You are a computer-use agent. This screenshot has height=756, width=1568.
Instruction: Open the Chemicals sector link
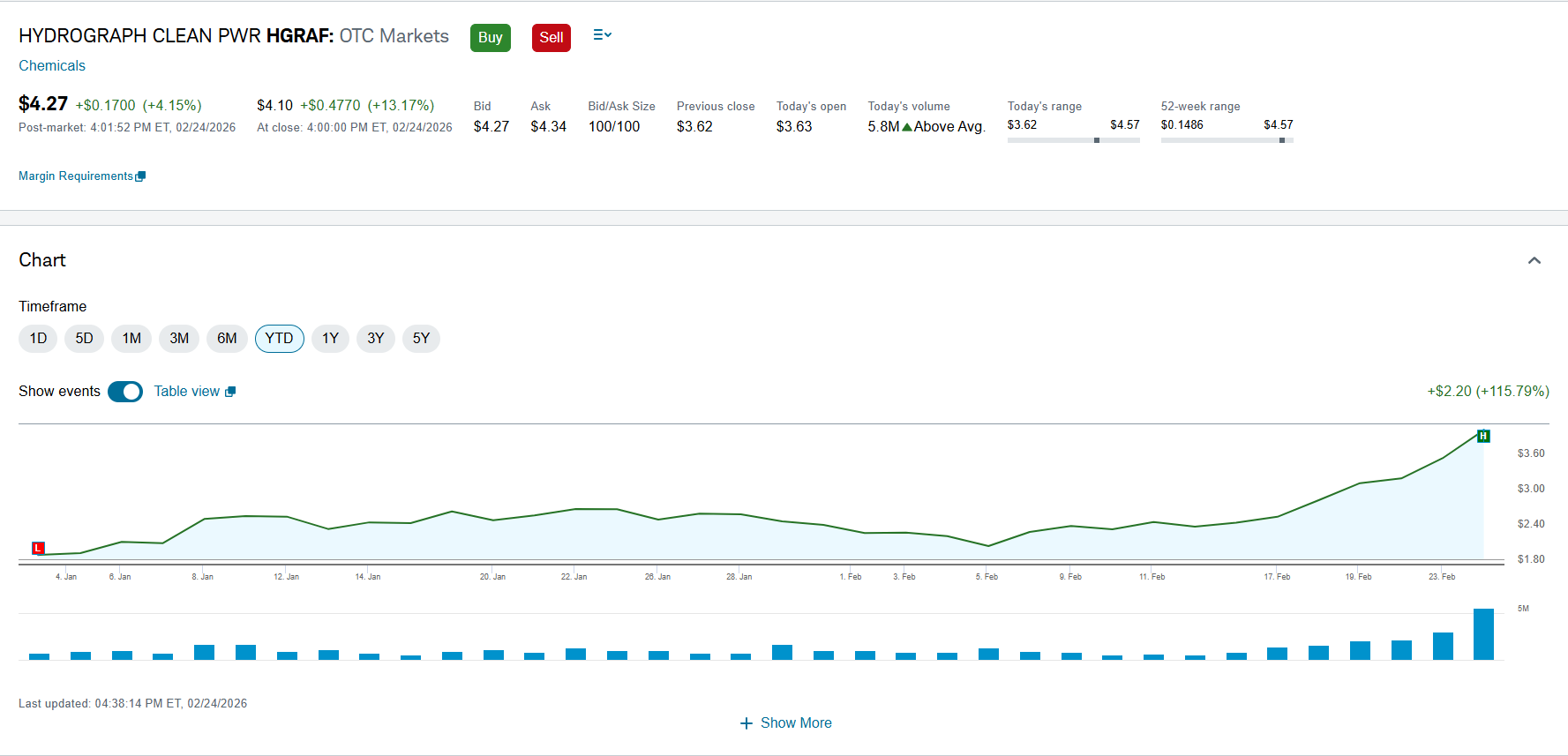52,66
